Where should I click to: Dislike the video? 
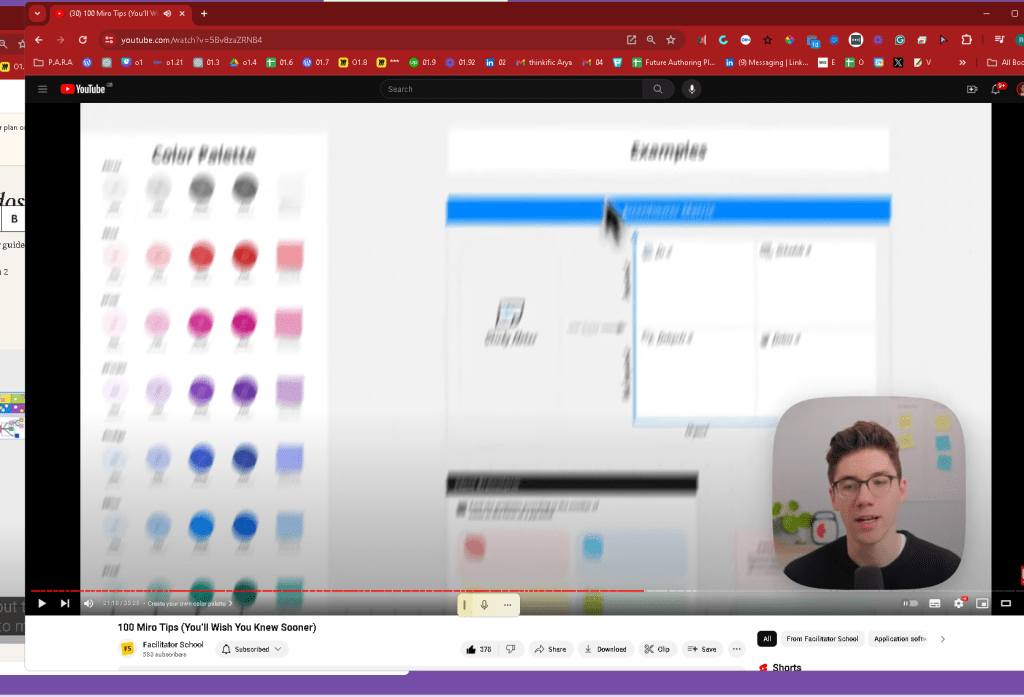(x=511, y=649)
